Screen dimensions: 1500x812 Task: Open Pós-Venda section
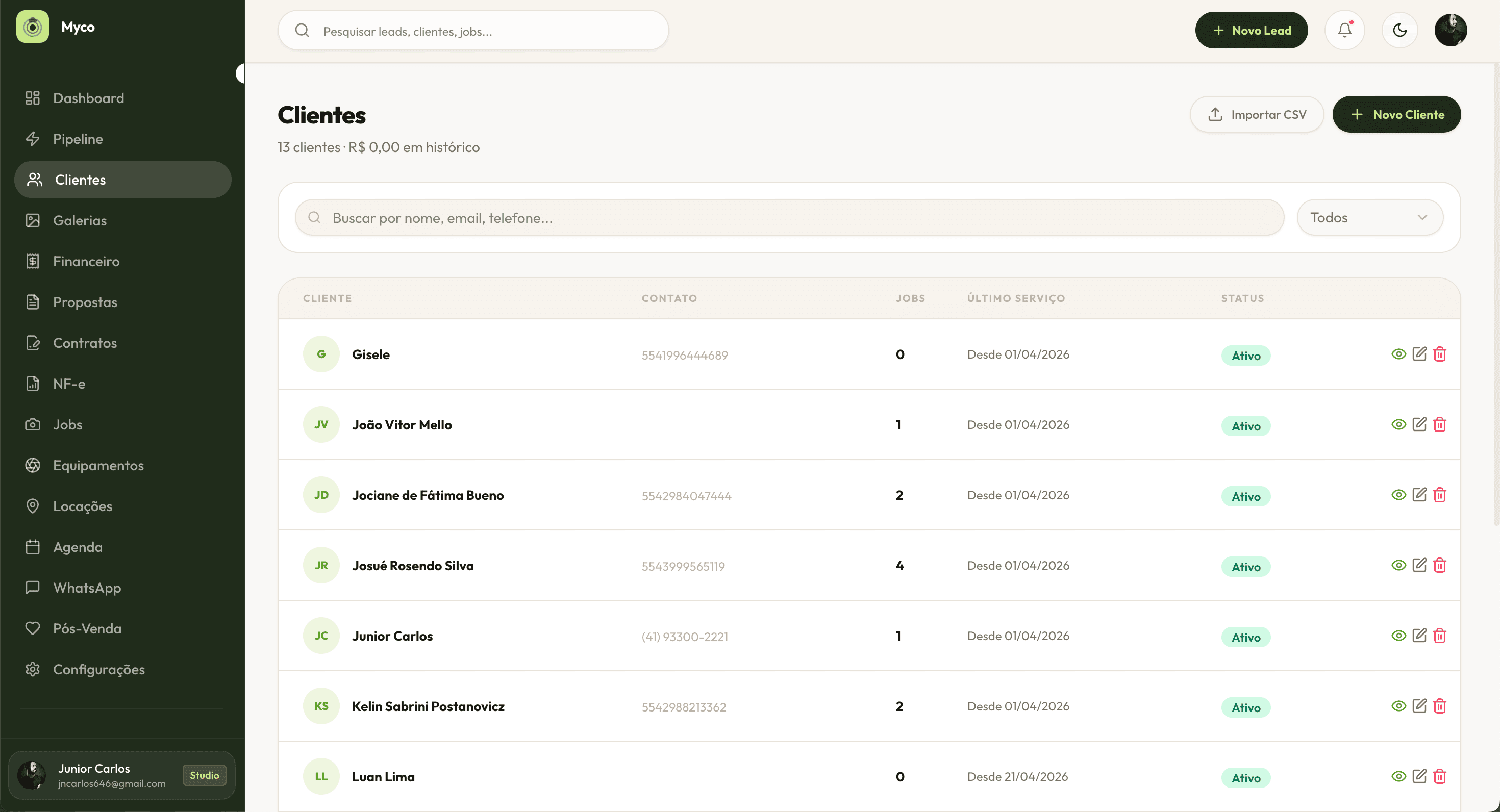coord(123,629)
